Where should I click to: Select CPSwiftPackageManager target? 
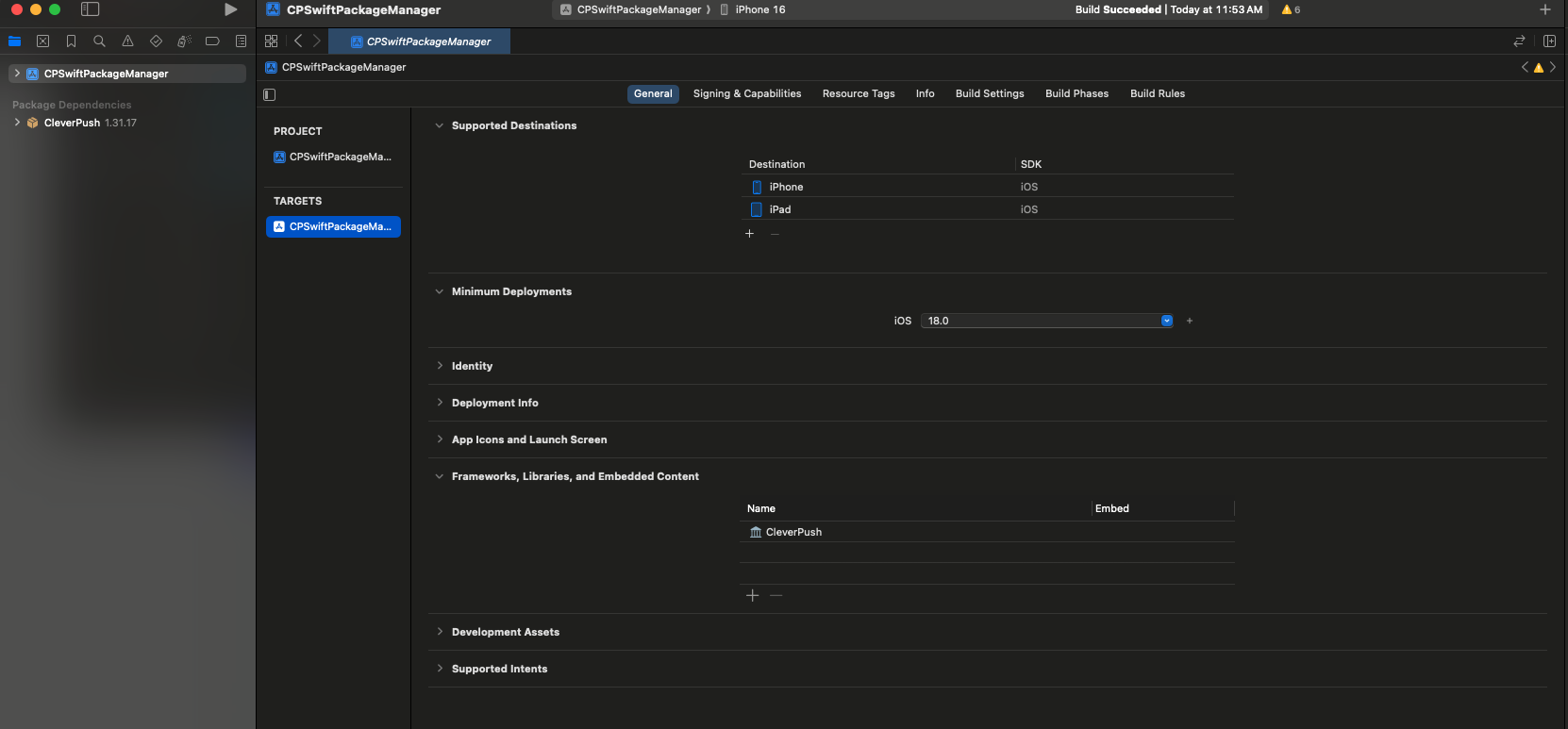tap(333, 226)
